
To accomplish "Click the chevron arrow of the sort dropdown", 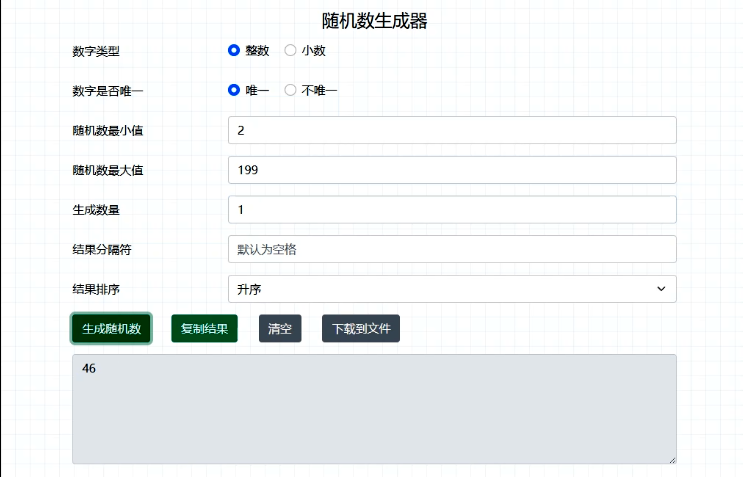I will click(660, 289).
